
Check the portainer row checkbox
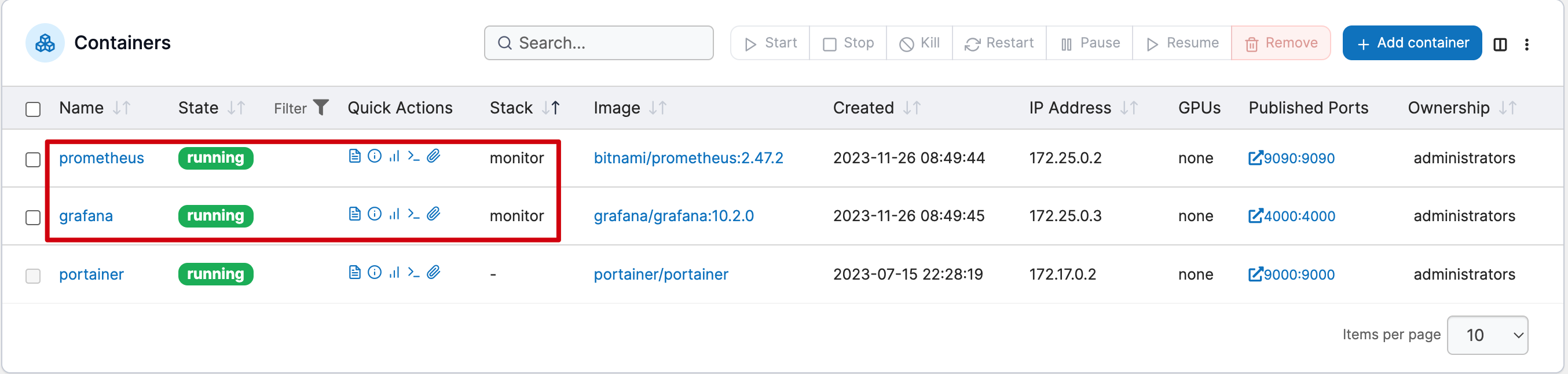[x=33, y=276]
